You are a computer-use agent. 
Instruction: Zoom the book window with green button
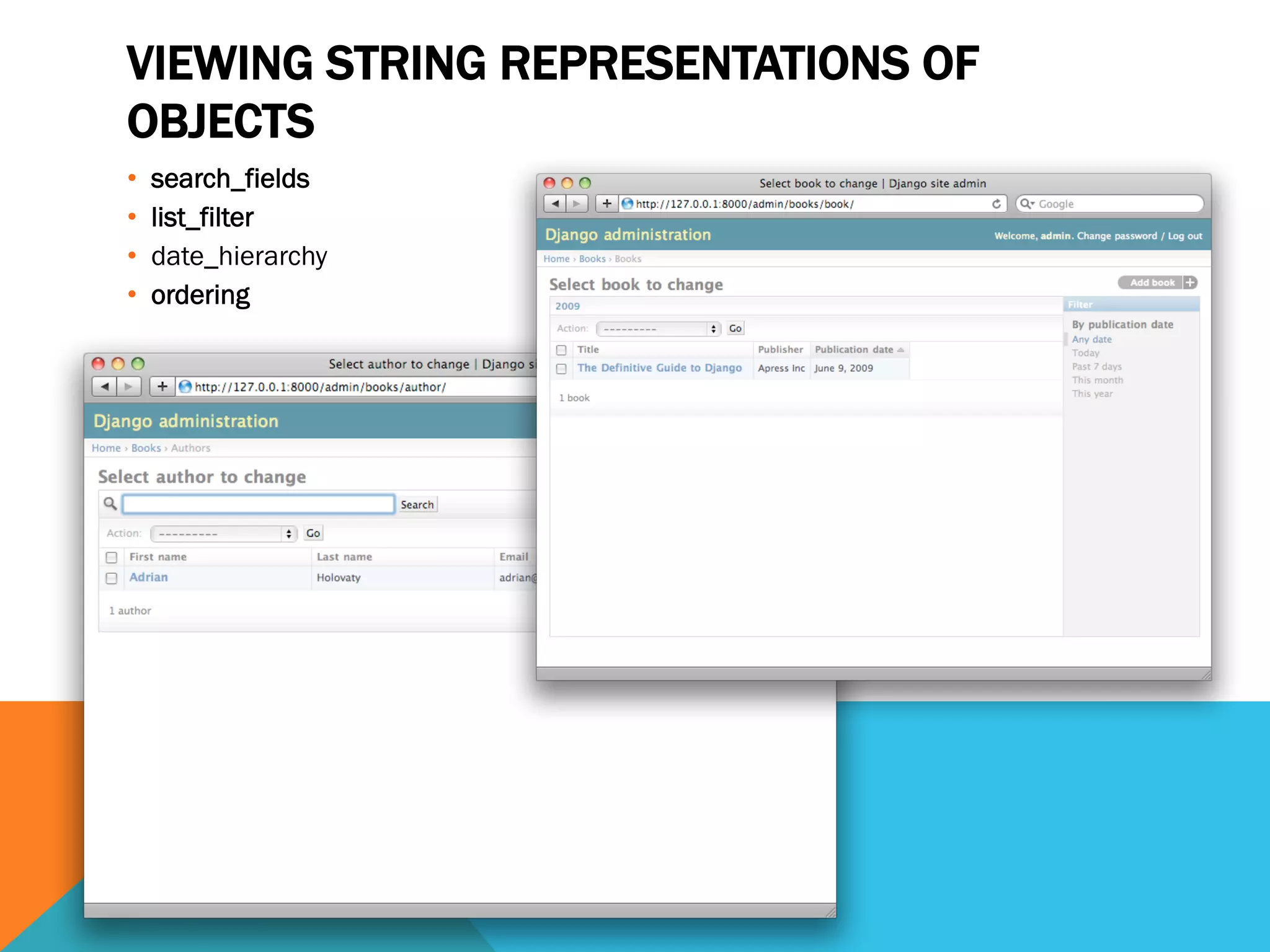pyautogui.click(x=585, y=183)
